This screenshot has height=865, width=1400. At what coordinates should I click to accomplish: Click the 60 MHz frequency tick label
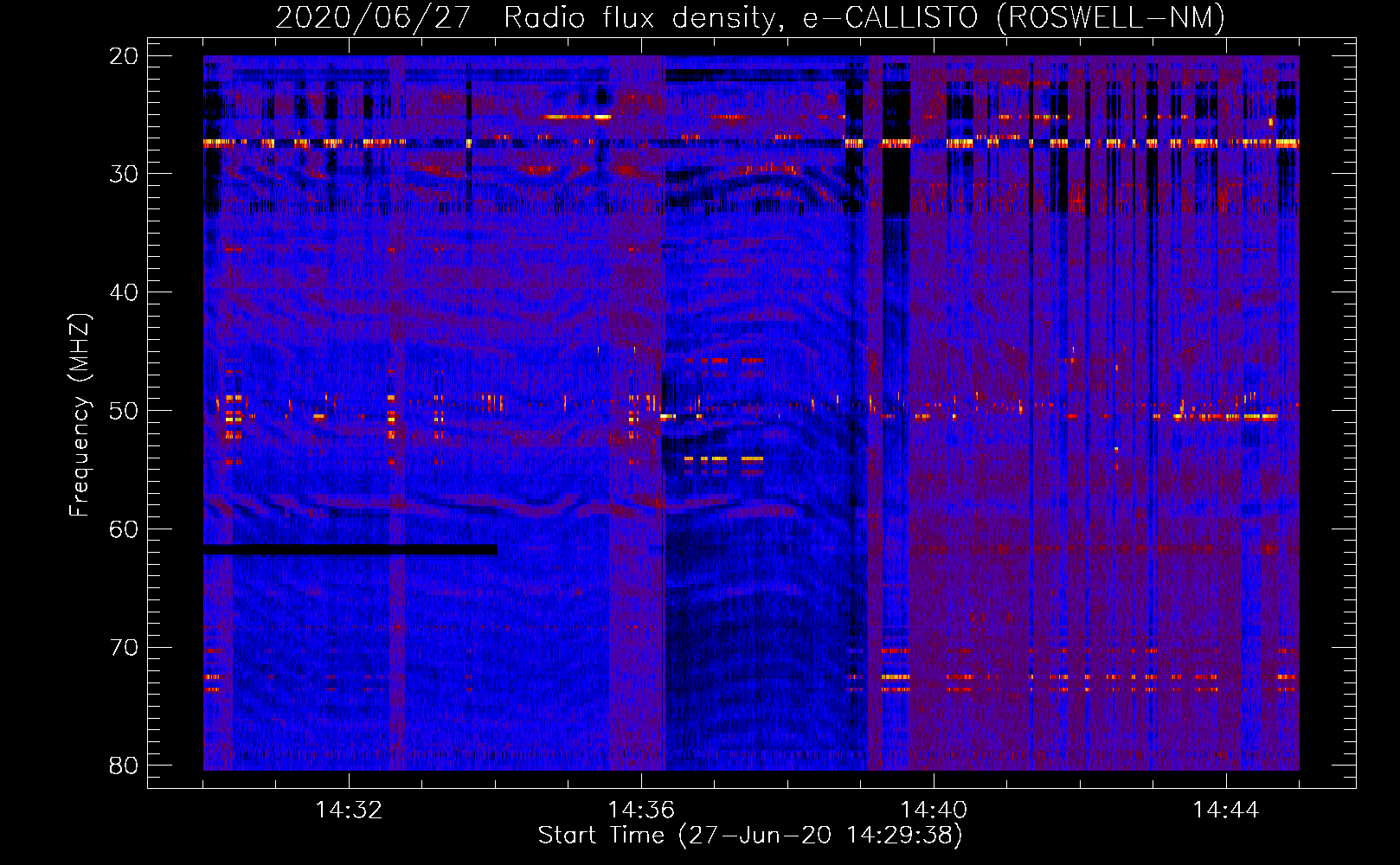[x=124, y=529]
